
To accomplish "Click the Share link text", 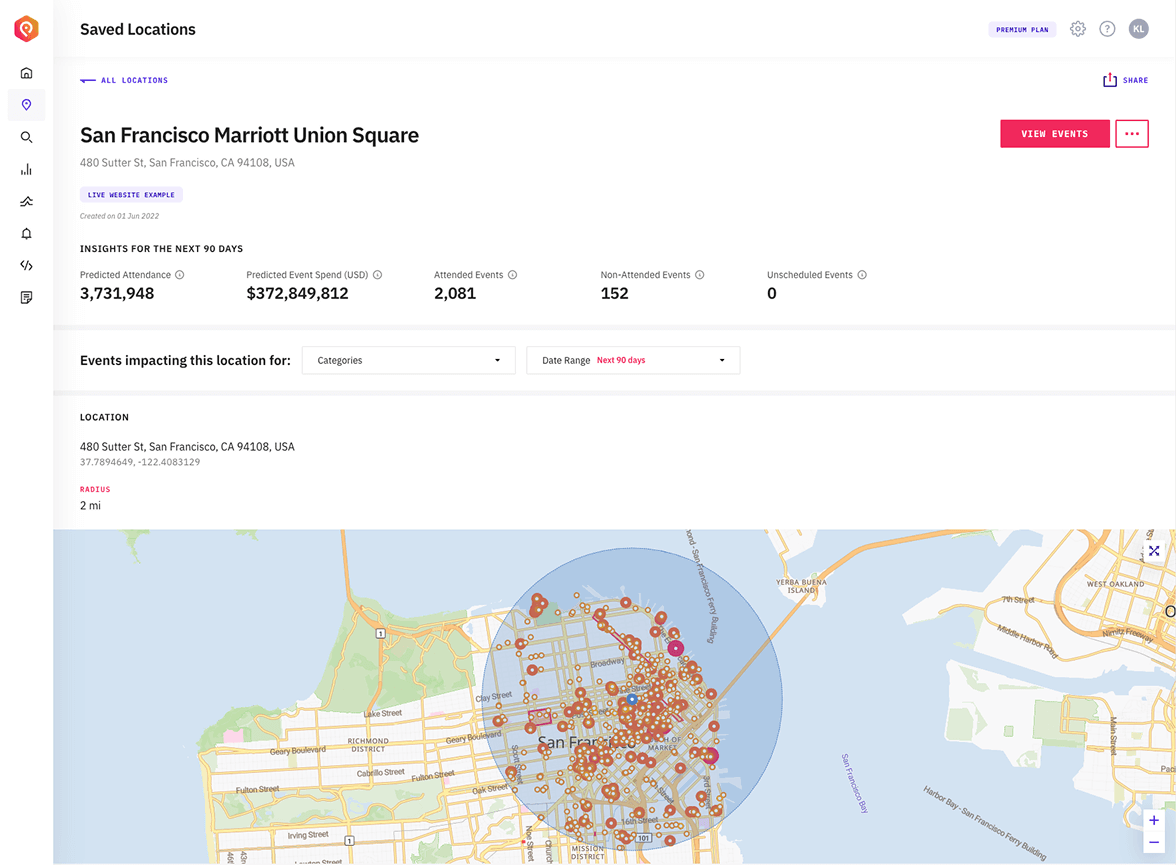I will [x=1136, y=80].
